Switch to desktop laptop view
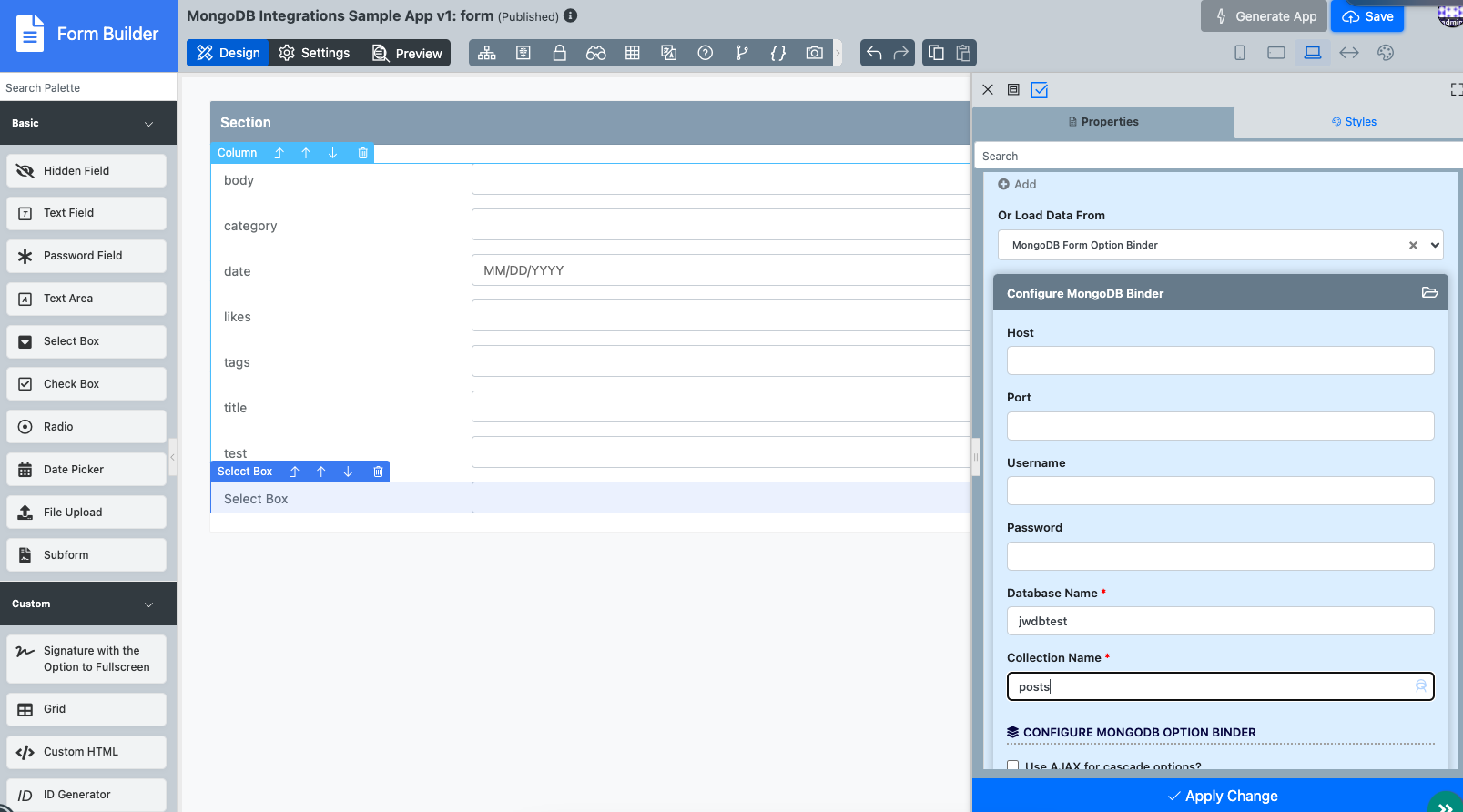 tap(1313, 53)
